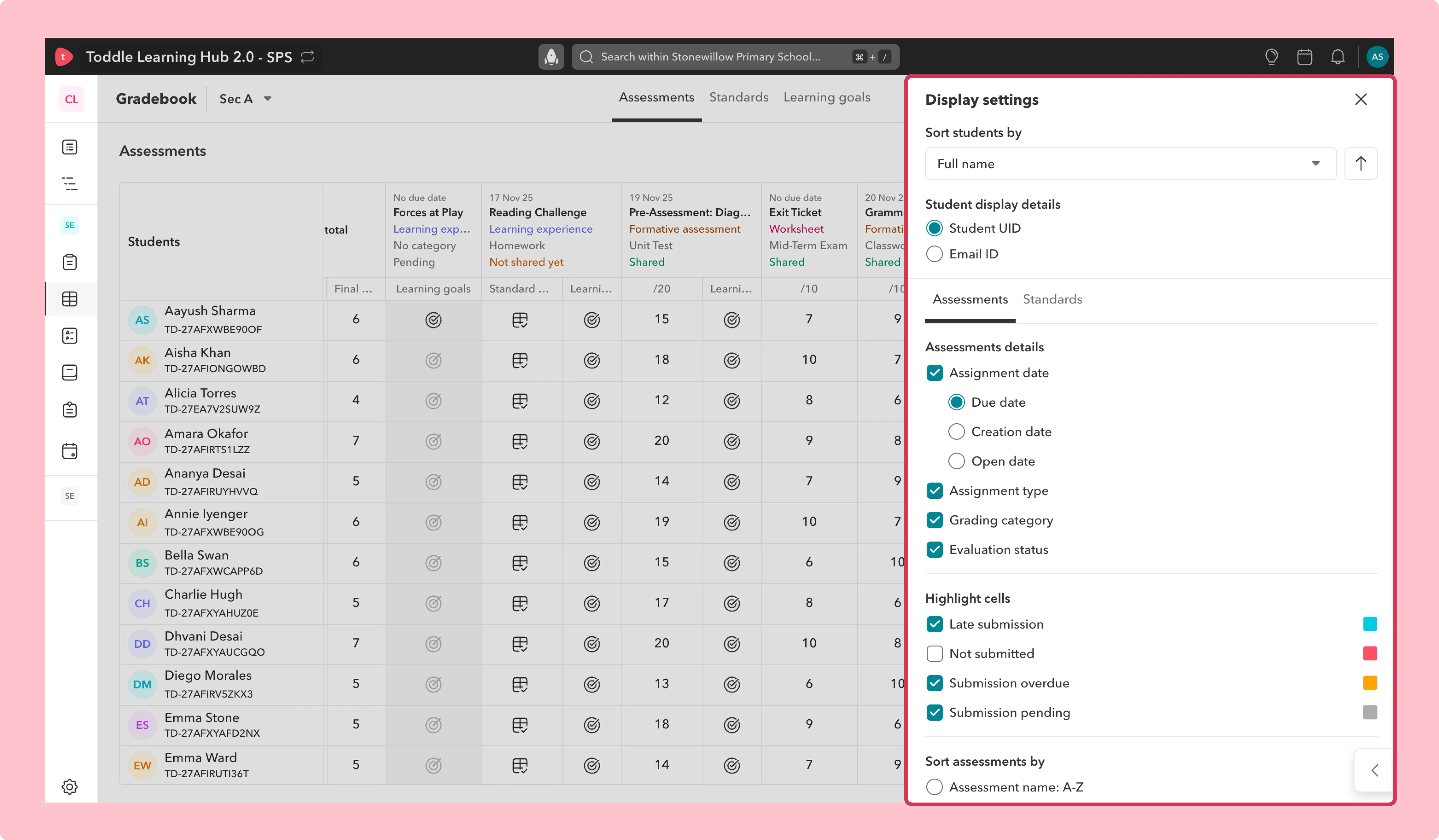The image size is (1439, 840).
Task: Open the Forces at Play assessment
Action: (428, 212)
